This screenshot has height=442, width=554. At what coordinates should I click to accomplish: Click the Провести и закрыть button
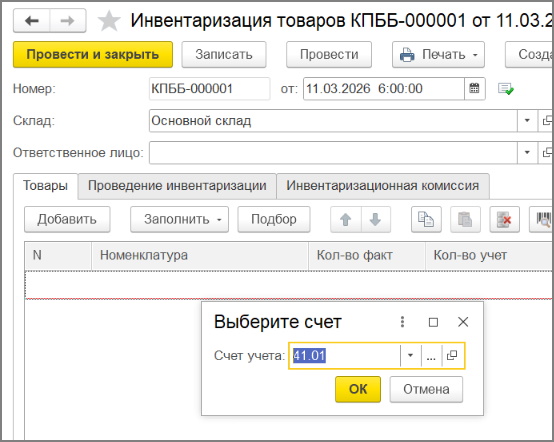93,54
